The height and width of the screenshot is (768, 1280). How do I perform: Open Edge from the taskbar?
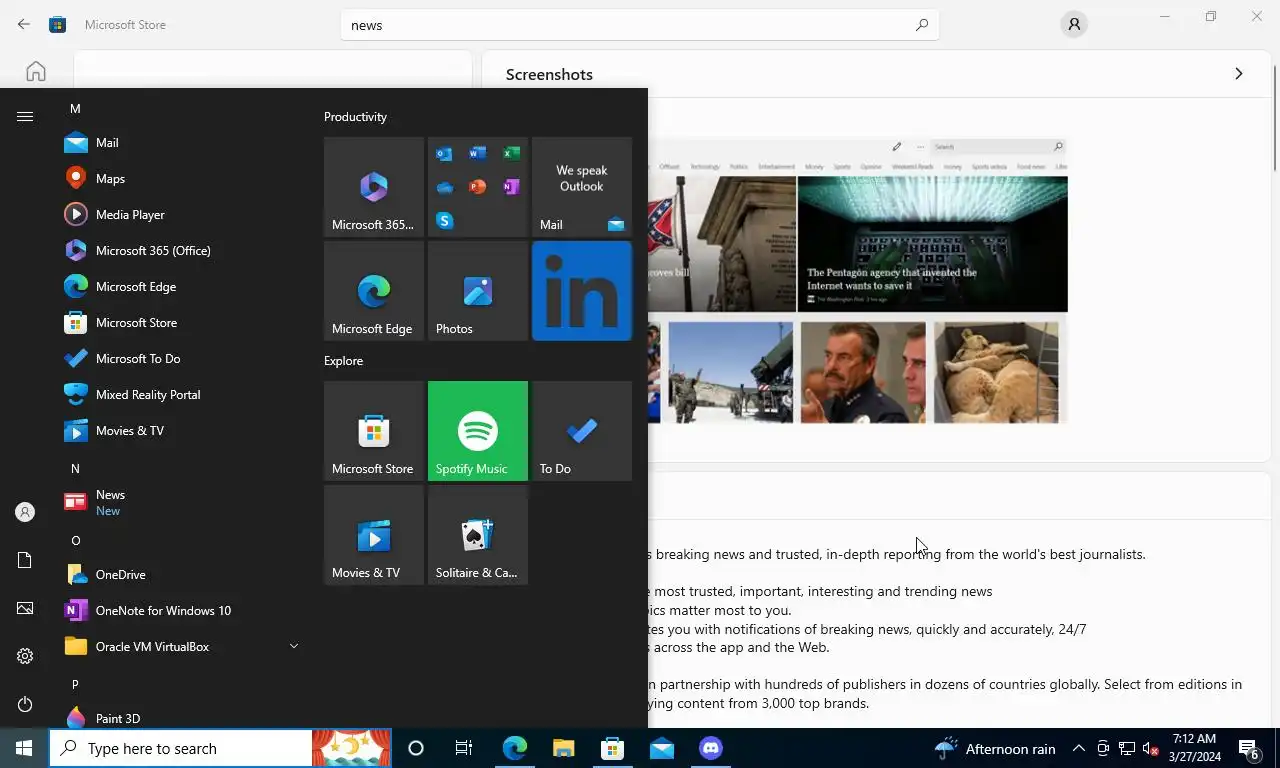[x=514, y=748]
